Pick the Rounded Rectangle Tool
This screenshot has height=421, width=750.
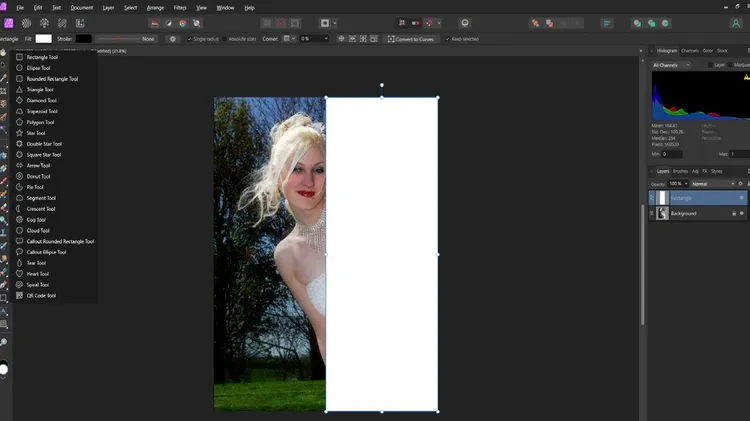(54, 79)
